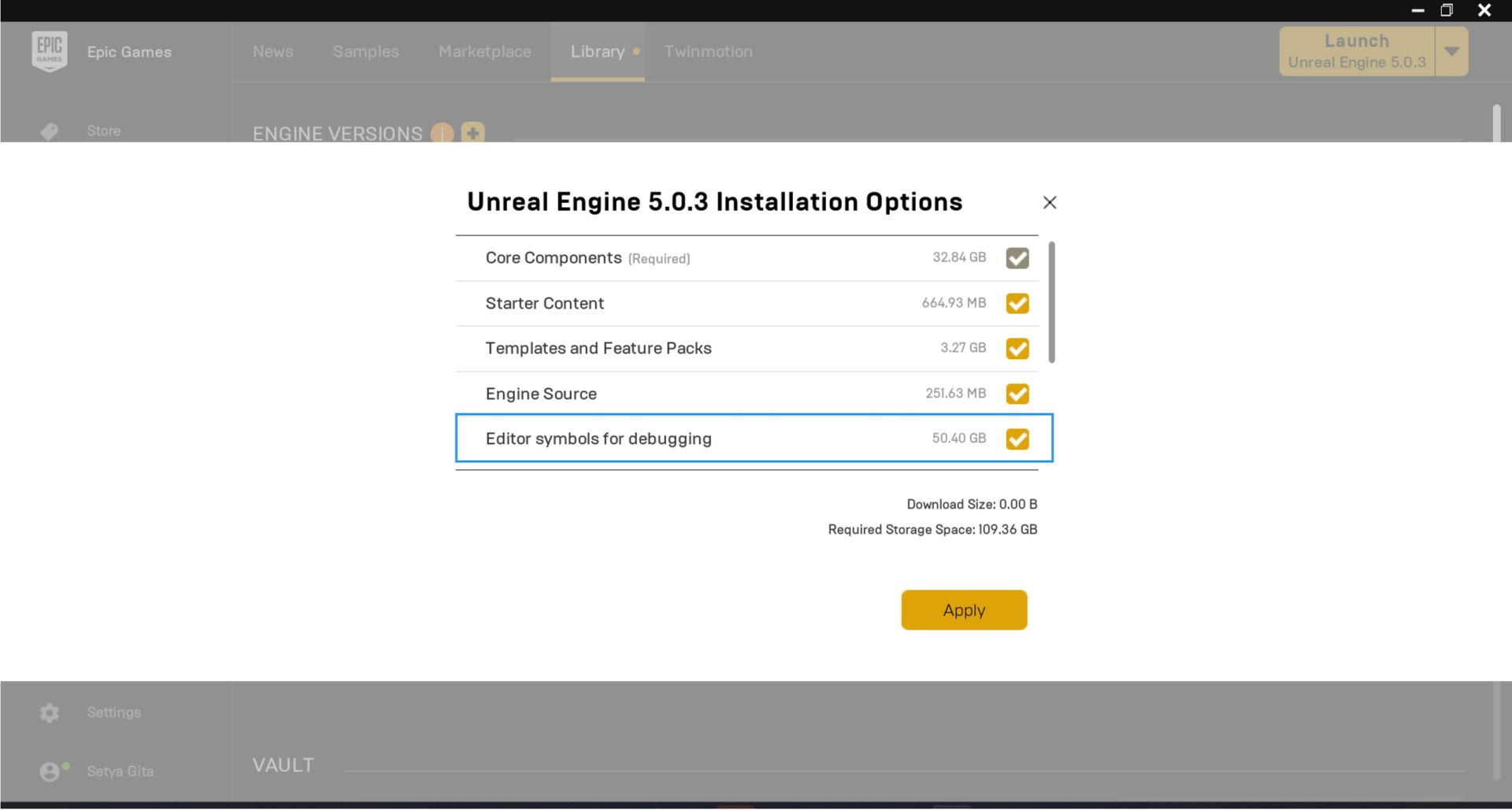
Task: Click the engine versions info icon
Action: (442, 133)
